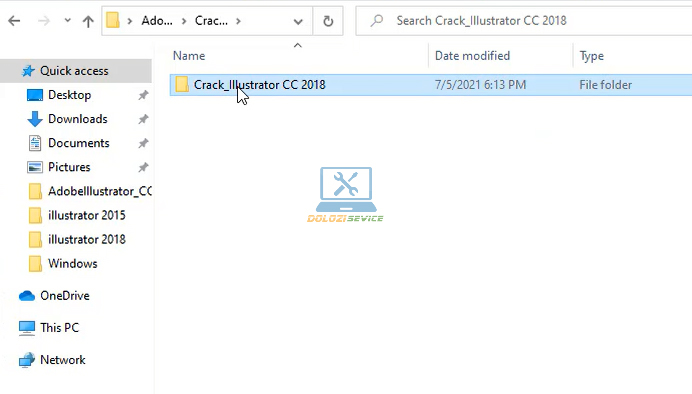
Task: Select the Crac... breadcrumb segment
Action: 211,21
